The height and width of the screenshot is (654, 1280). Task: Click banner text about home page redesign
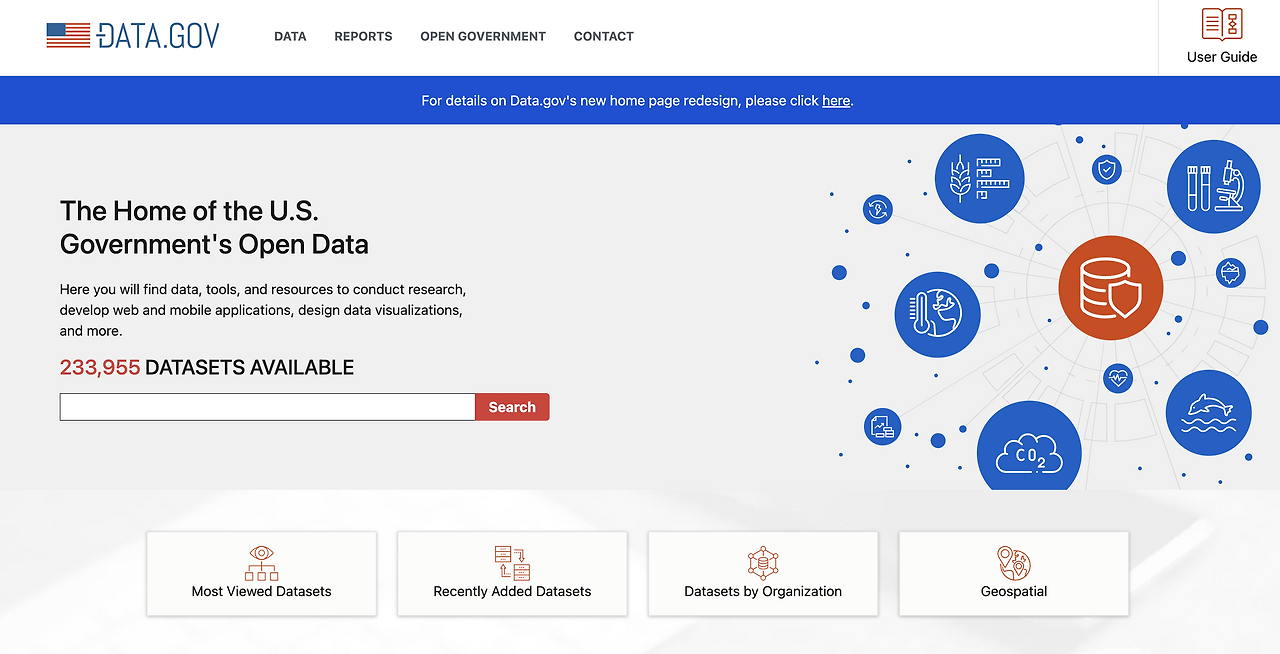637,100
